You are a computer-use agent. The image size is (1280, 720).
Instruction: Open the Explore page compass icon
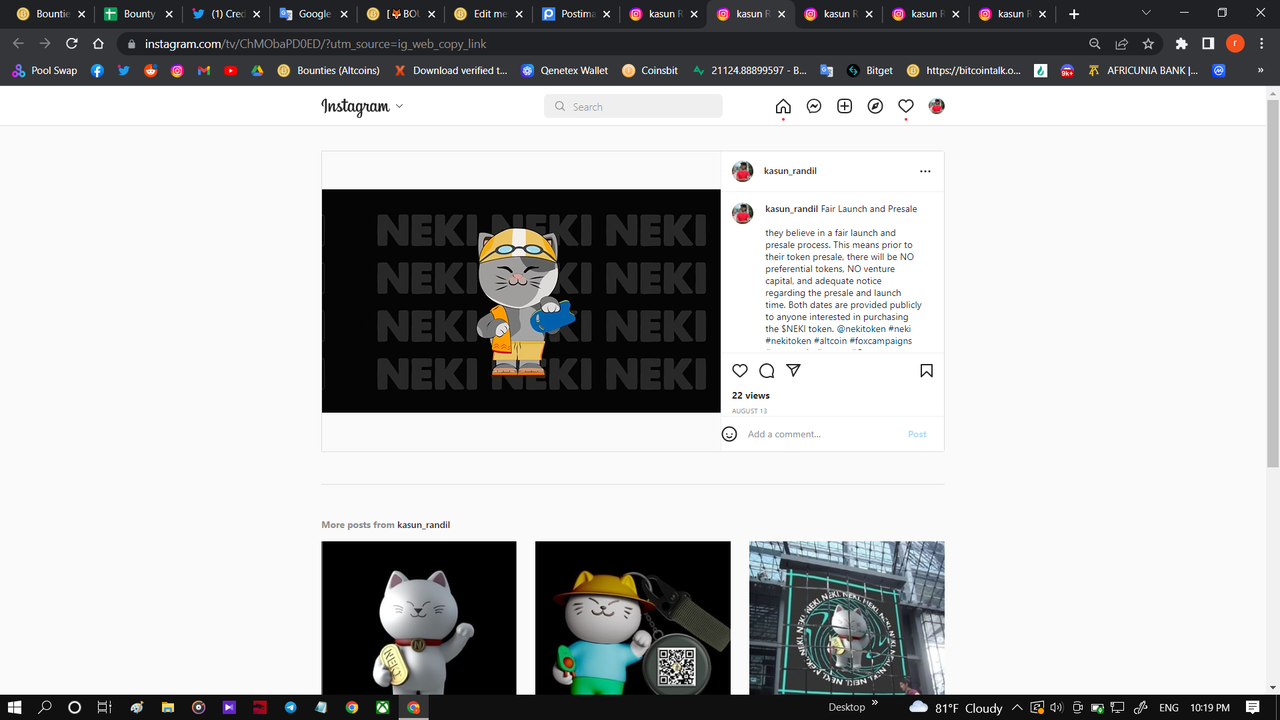[875, 105]
